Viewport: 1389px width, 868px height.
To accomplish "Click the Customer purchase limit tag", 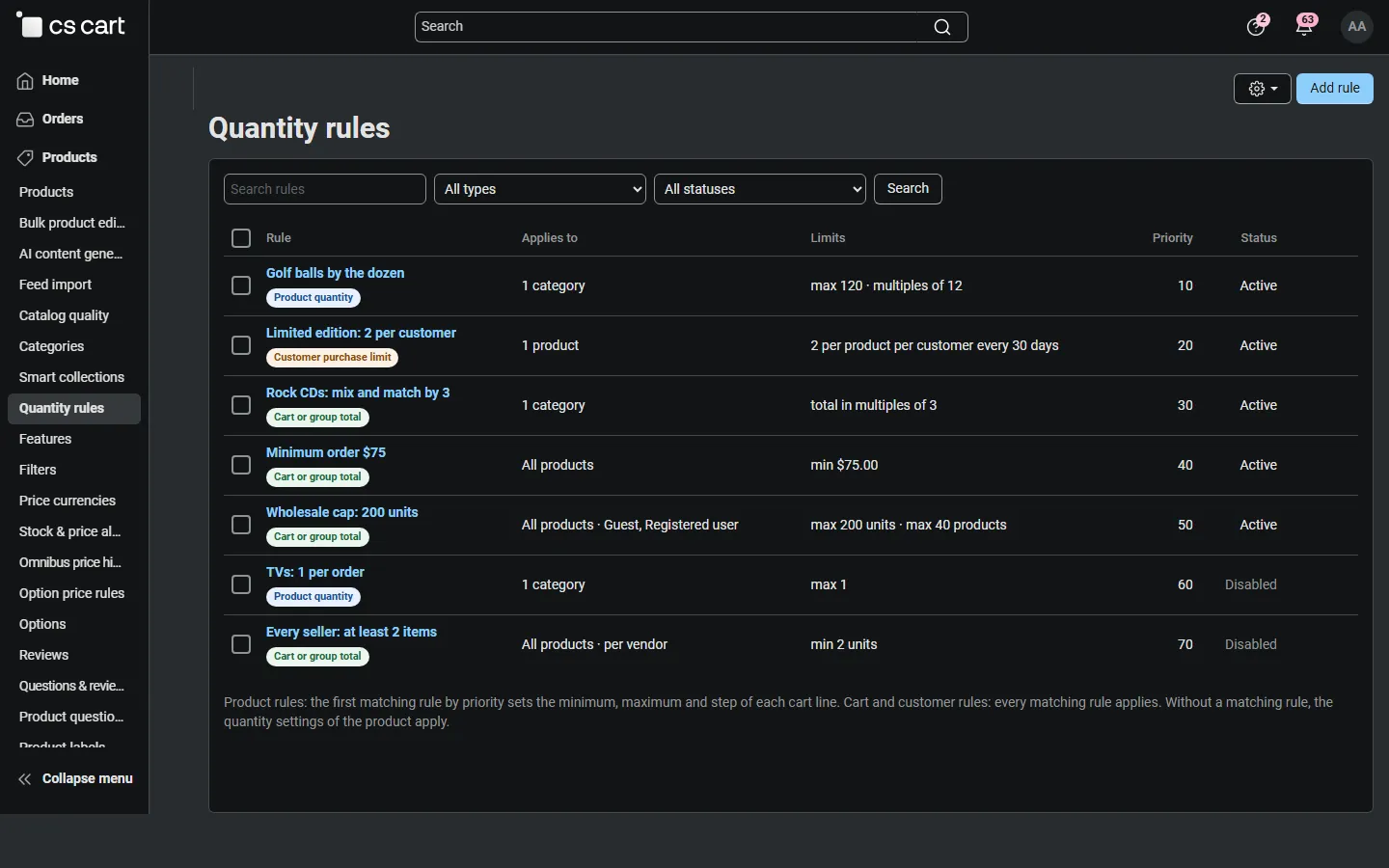I will pos(332,358).
